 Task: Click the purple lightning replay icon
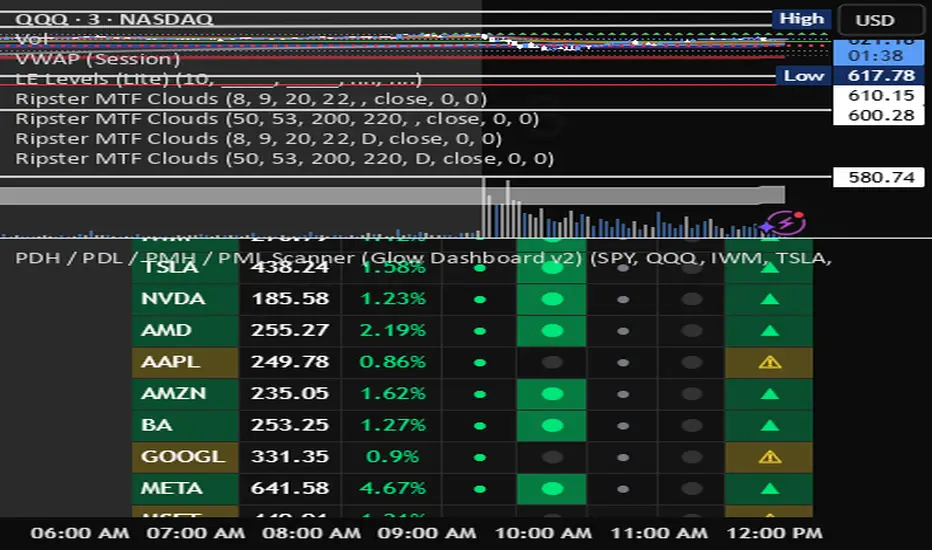click(x=785, y=223)
